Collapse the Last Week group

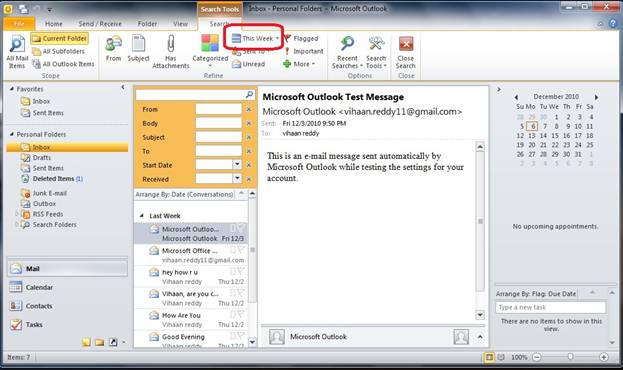point(142,216)
